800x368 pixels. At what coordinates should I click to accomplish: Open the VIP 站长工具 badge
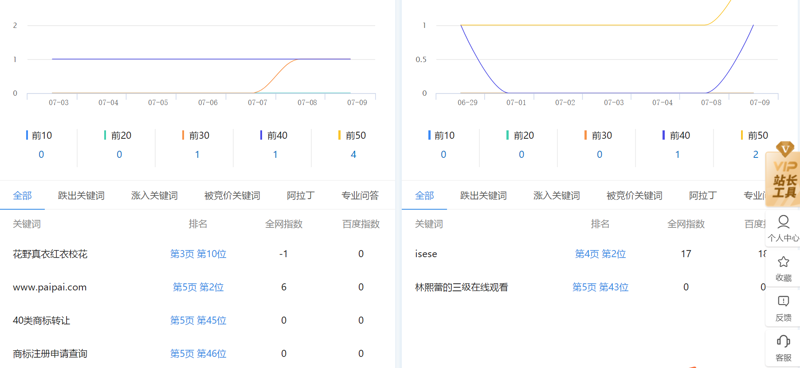click(x=783, y=174)
